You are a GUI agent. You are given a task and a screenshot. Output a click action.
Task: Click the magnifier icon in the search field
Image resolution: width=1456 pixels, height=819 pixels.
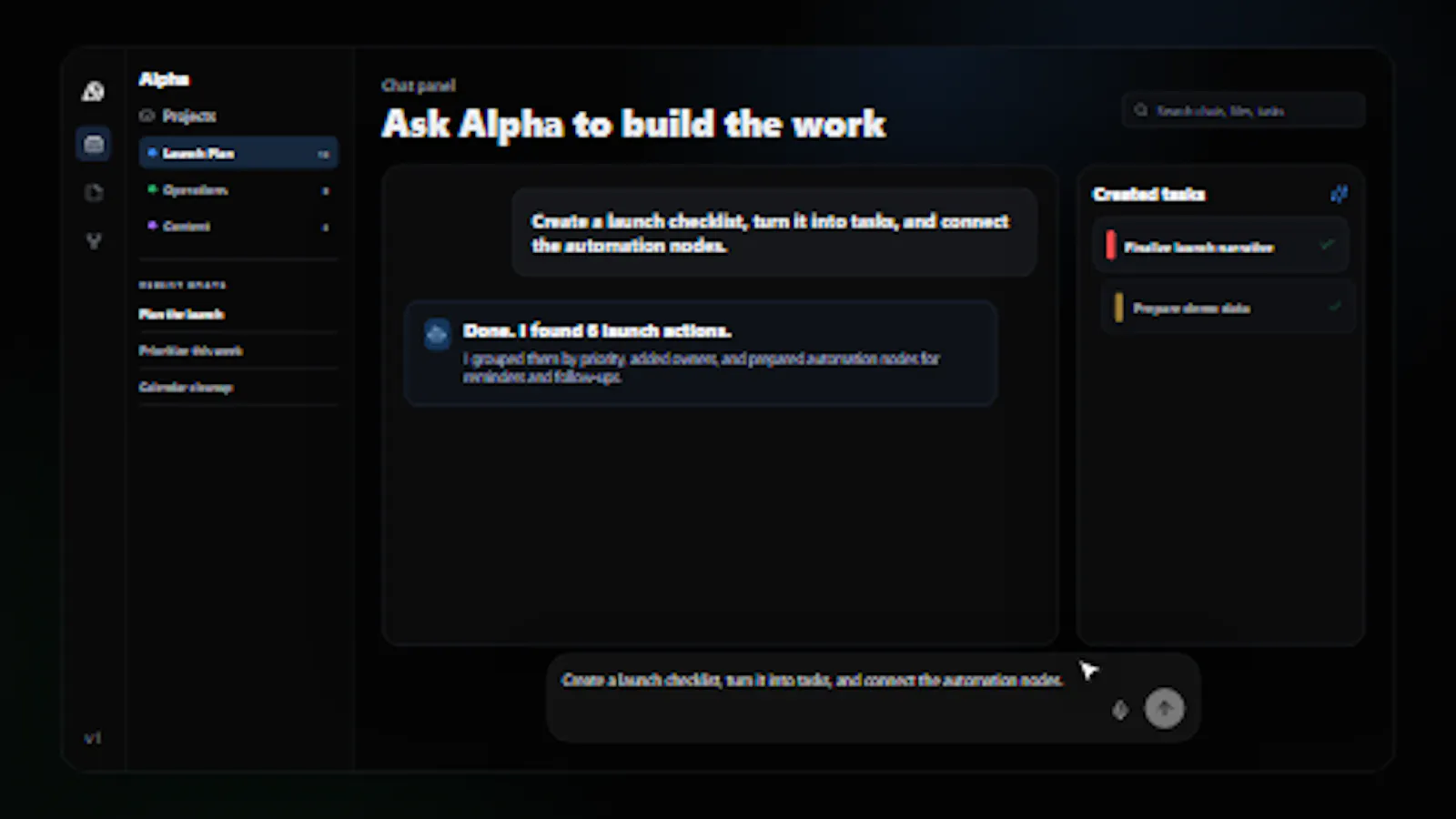coord(1140,110)
